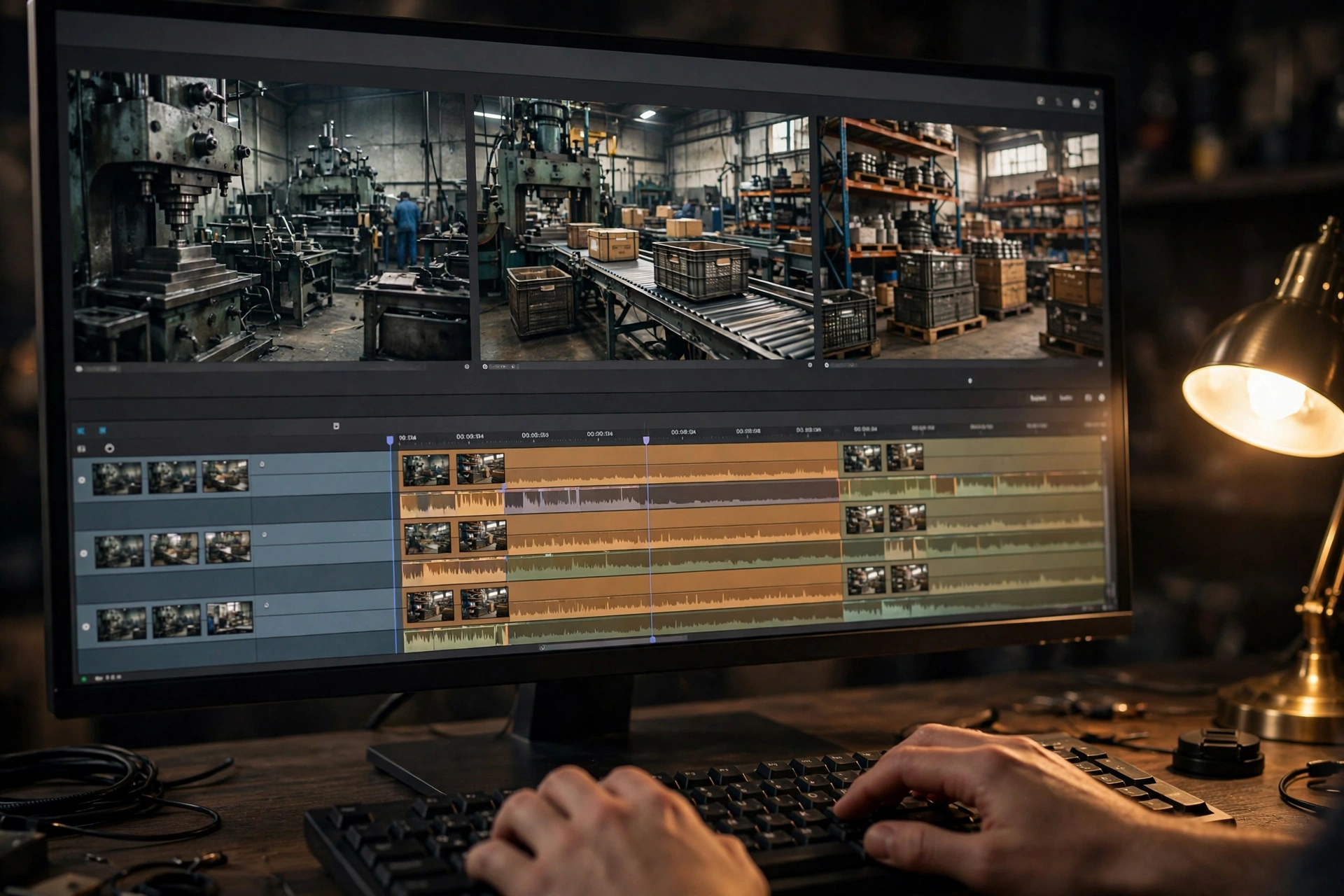The image size is (1344, 896).
Task: Toggle the enable circle on the first track header
Action: click(82, 480)
